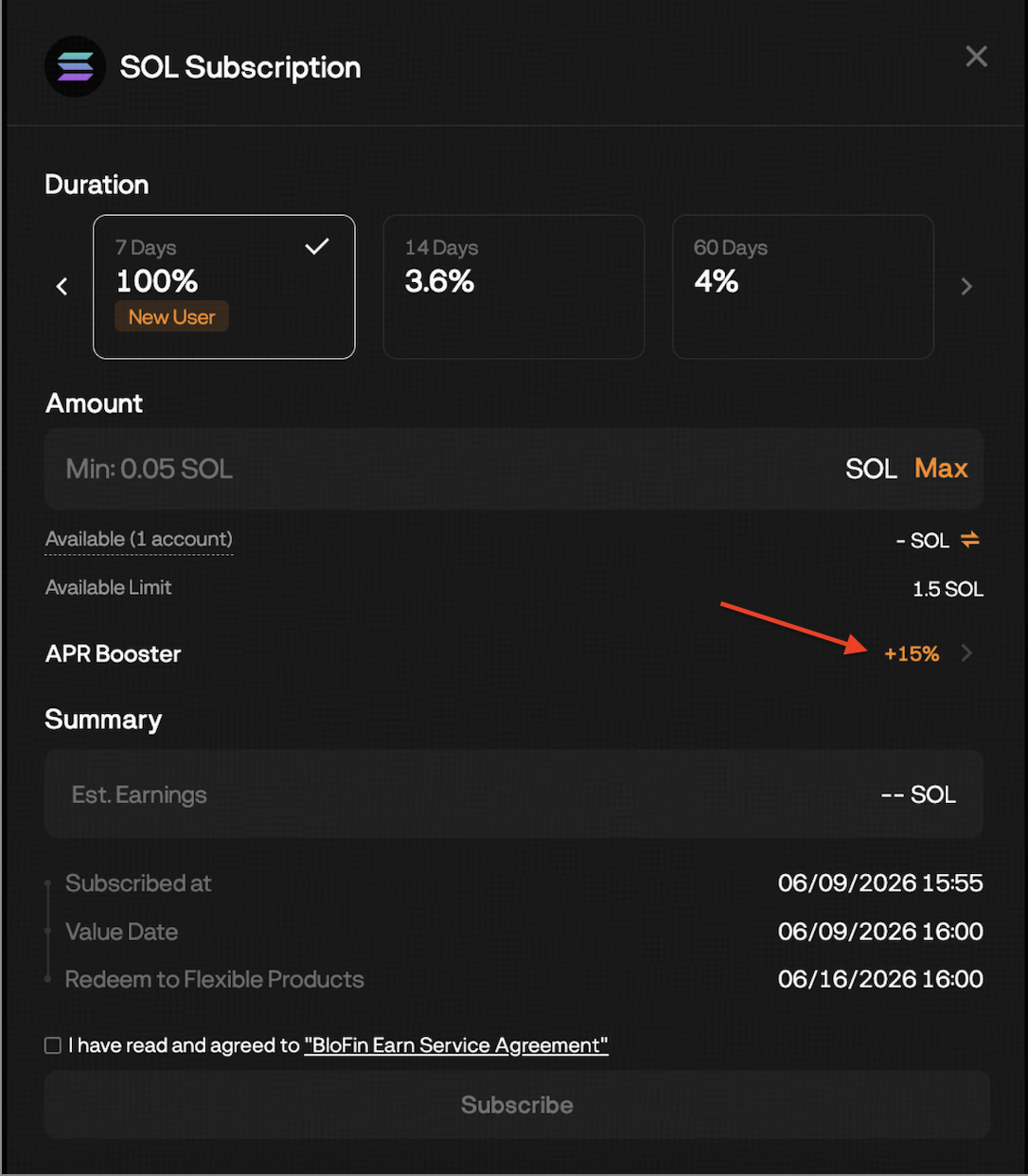Click the APR Booster label
This screenshot has height=1176, width=1028.
pyautogui.click(x=114, y=653)
